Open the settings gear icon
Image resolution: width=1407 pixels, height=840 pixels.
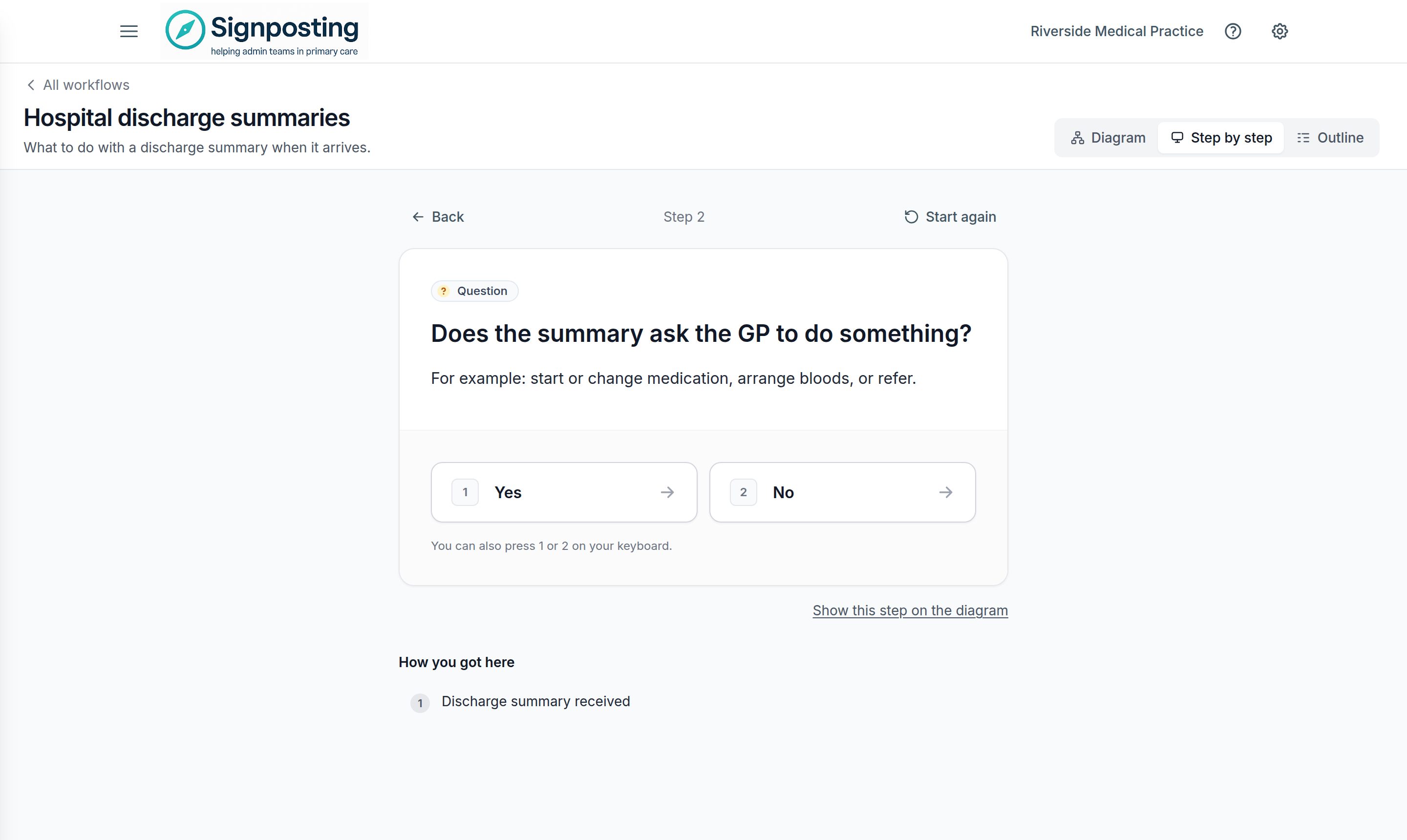(x=1279, y=31)
